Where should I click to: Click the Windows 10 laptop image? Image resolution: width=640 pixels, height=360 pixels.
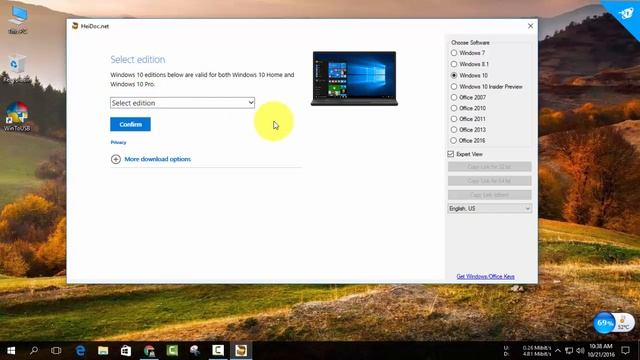pyautogui.click(x=354, y=78)
